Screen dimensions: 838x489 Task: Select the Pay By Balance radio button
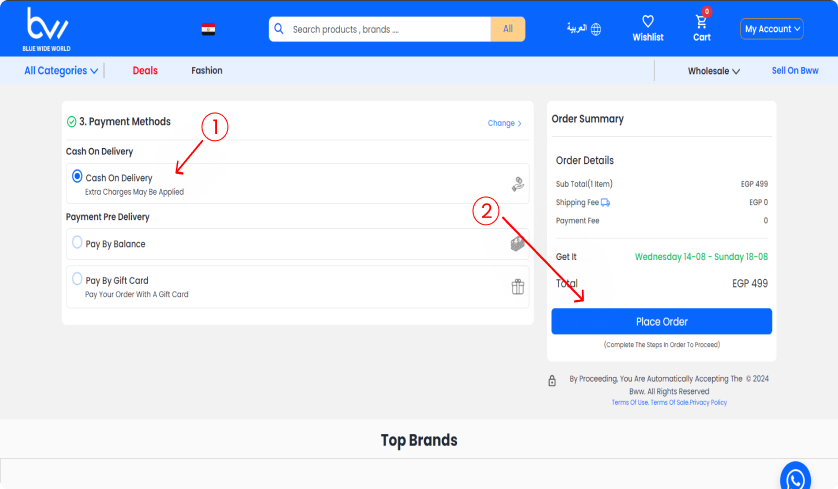click(77, 243)
